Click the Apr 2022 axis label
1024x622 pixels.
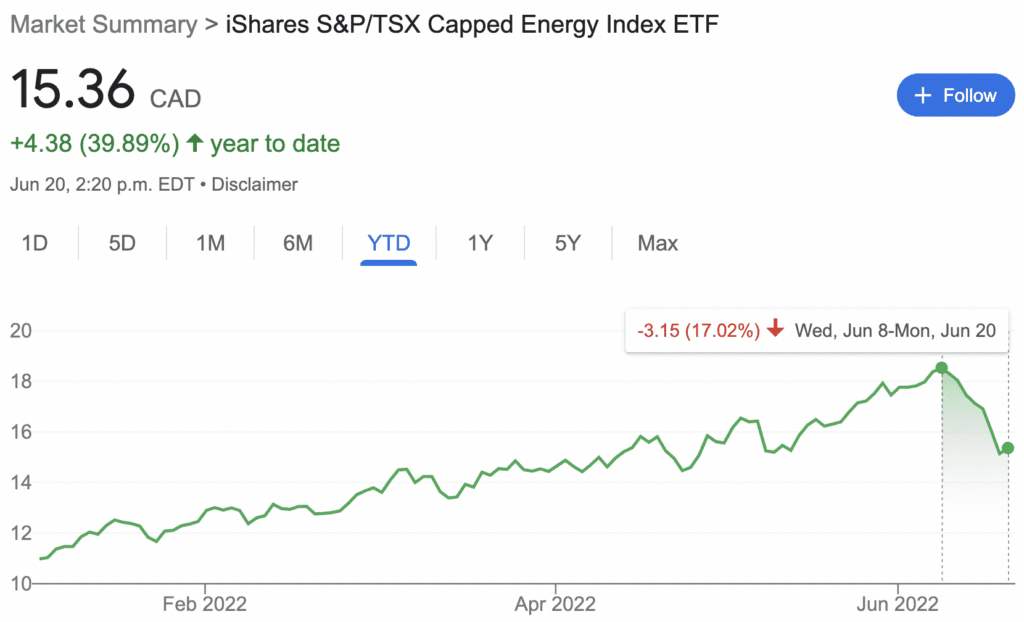555,604
